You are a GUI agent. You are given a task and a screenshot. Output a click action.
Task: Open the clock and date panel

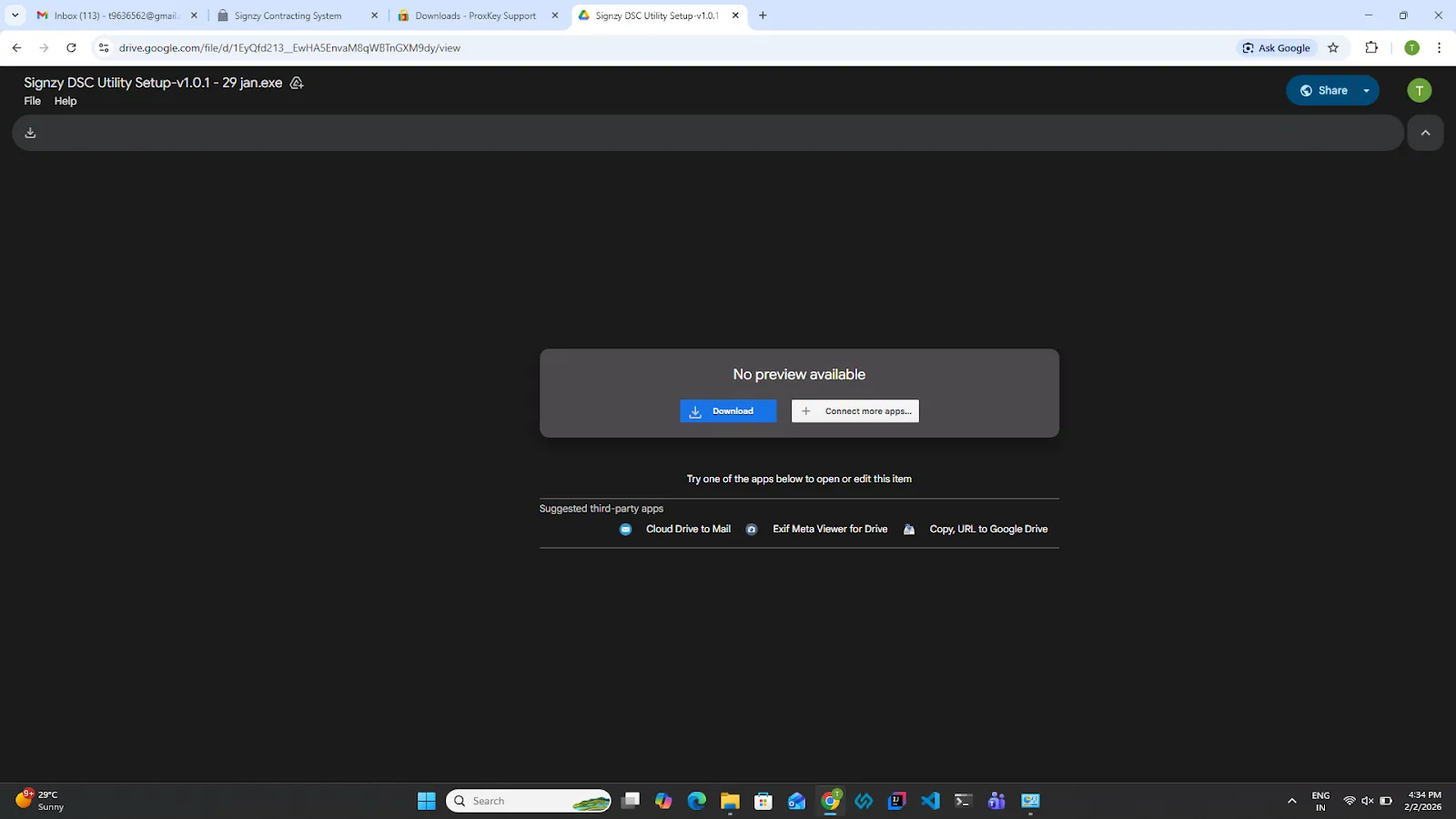click(1423, 801)
